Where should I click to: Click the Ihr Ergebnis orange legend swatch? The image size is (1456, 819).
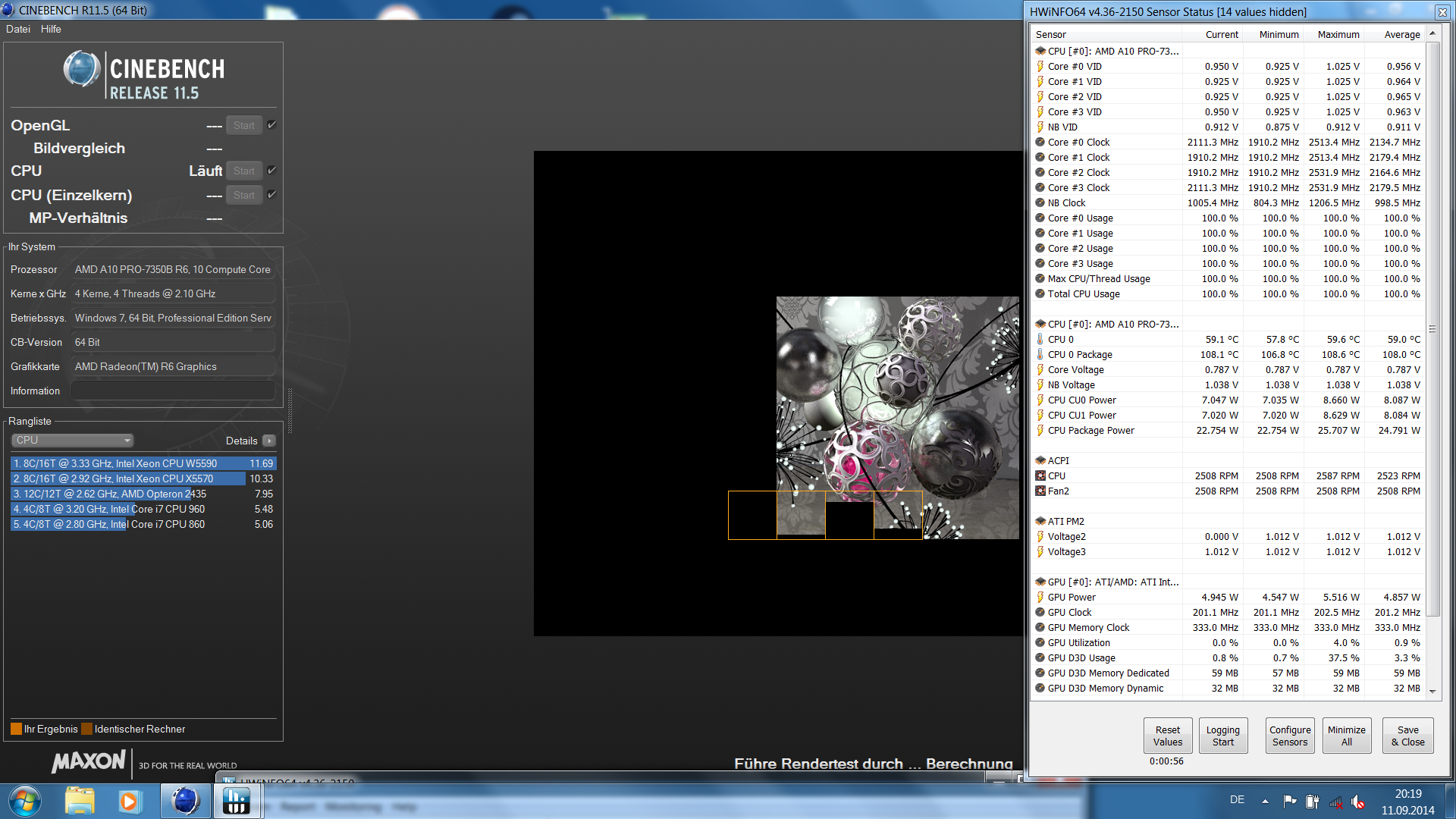(16, 730)
